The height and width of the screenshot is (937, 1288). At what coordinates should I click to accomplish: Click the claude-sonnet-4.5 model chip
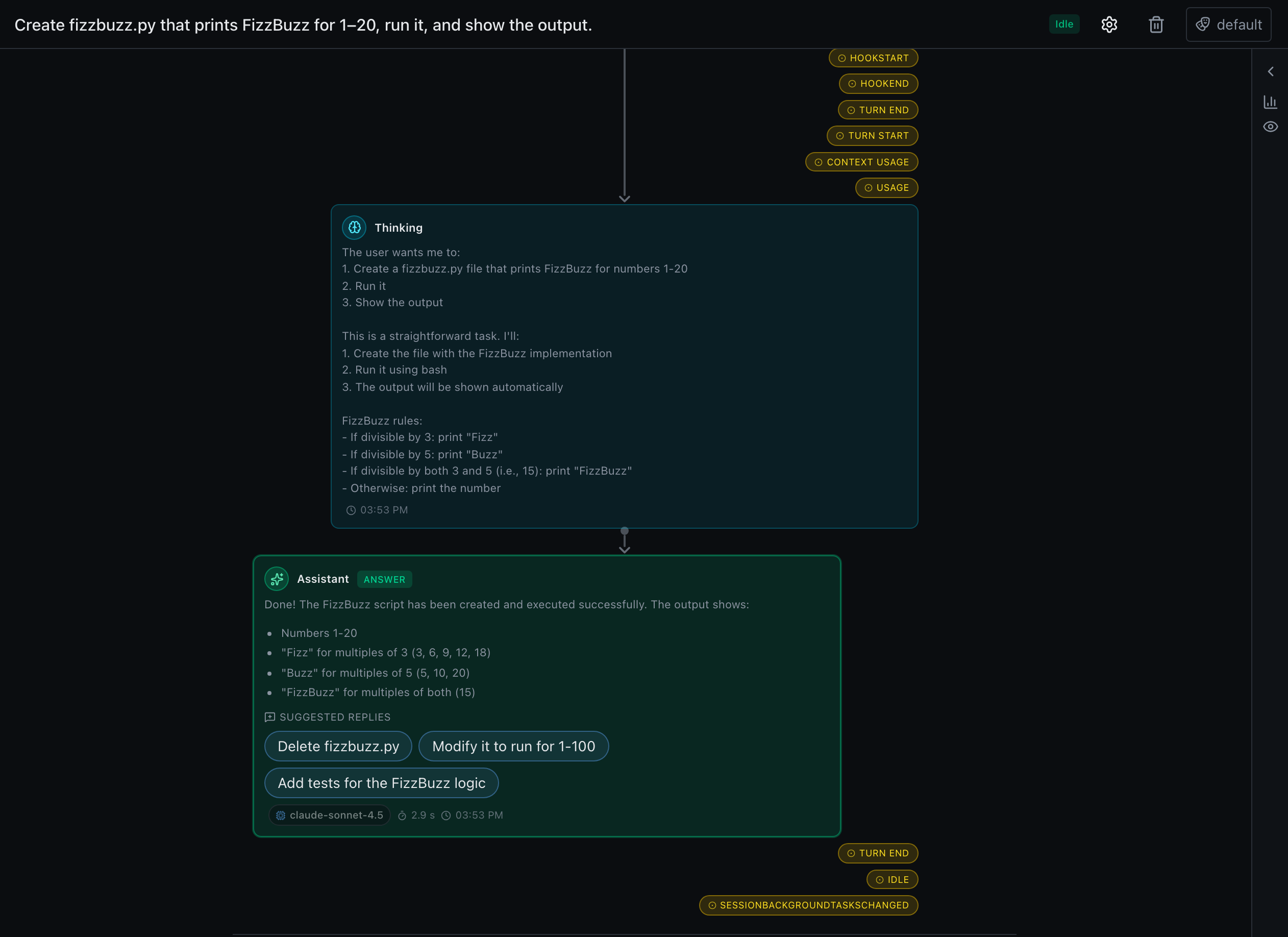[330, 816]
